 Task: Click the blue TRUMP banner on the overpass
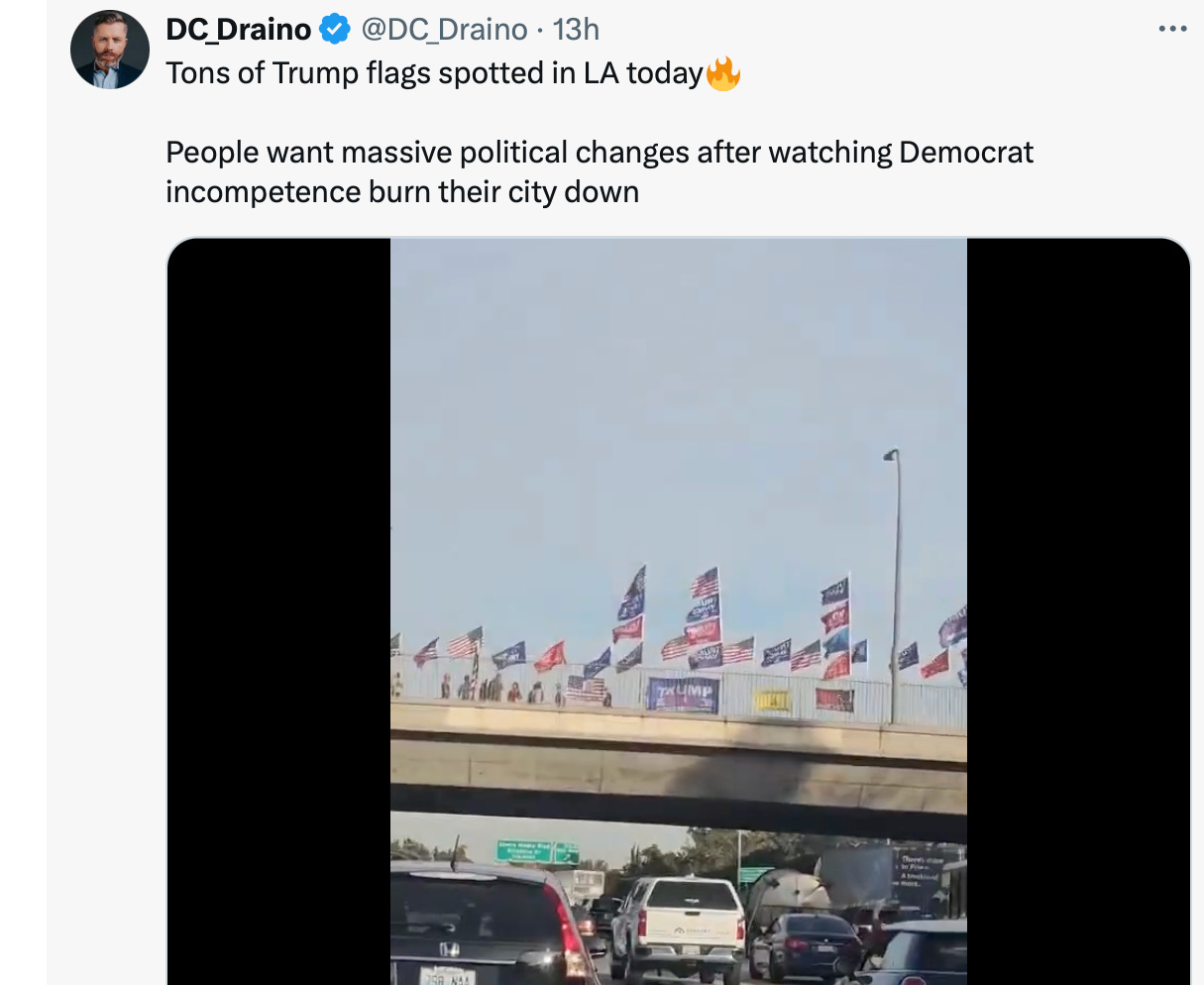(x=682, y=695)
